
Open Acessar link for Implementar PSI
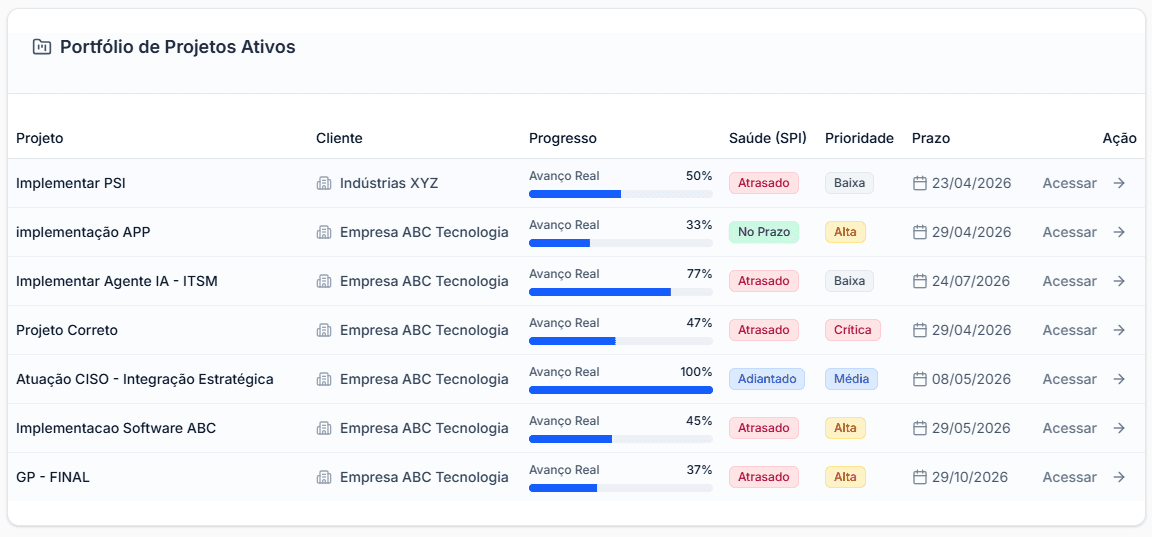[x=1069, y=183]
